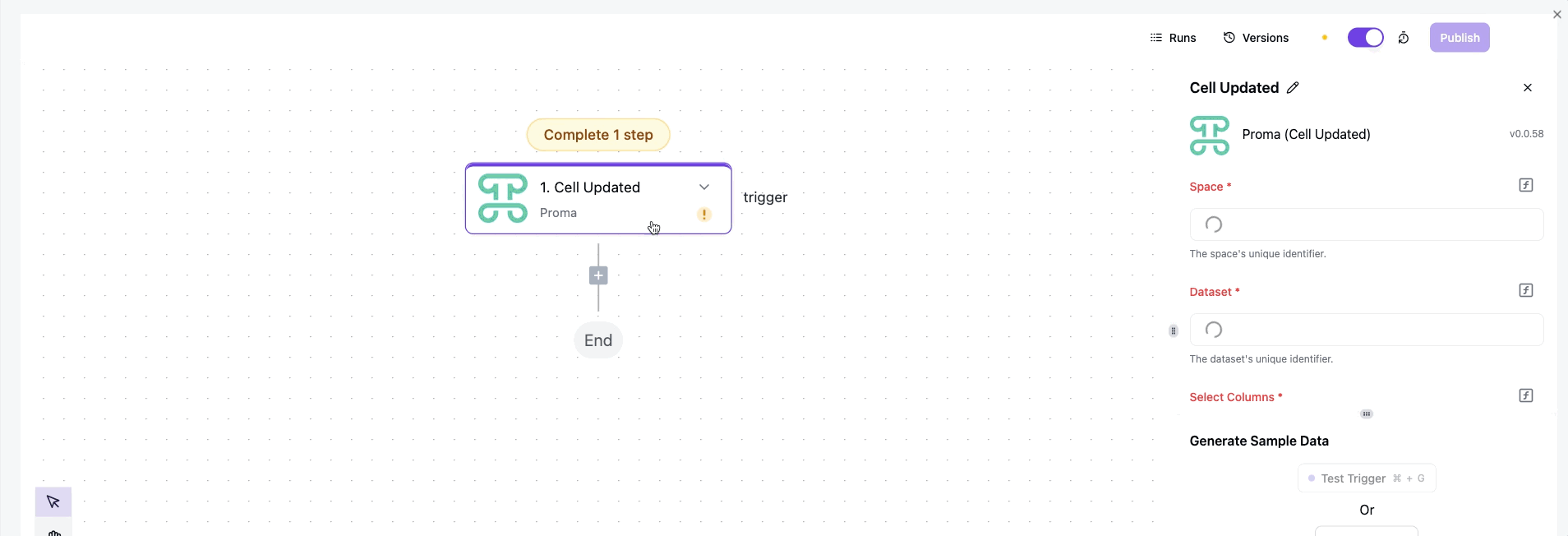The image size is (1568, 536).
Task: Click the dynamic value icon for Select Columns
Action: 1526,395
